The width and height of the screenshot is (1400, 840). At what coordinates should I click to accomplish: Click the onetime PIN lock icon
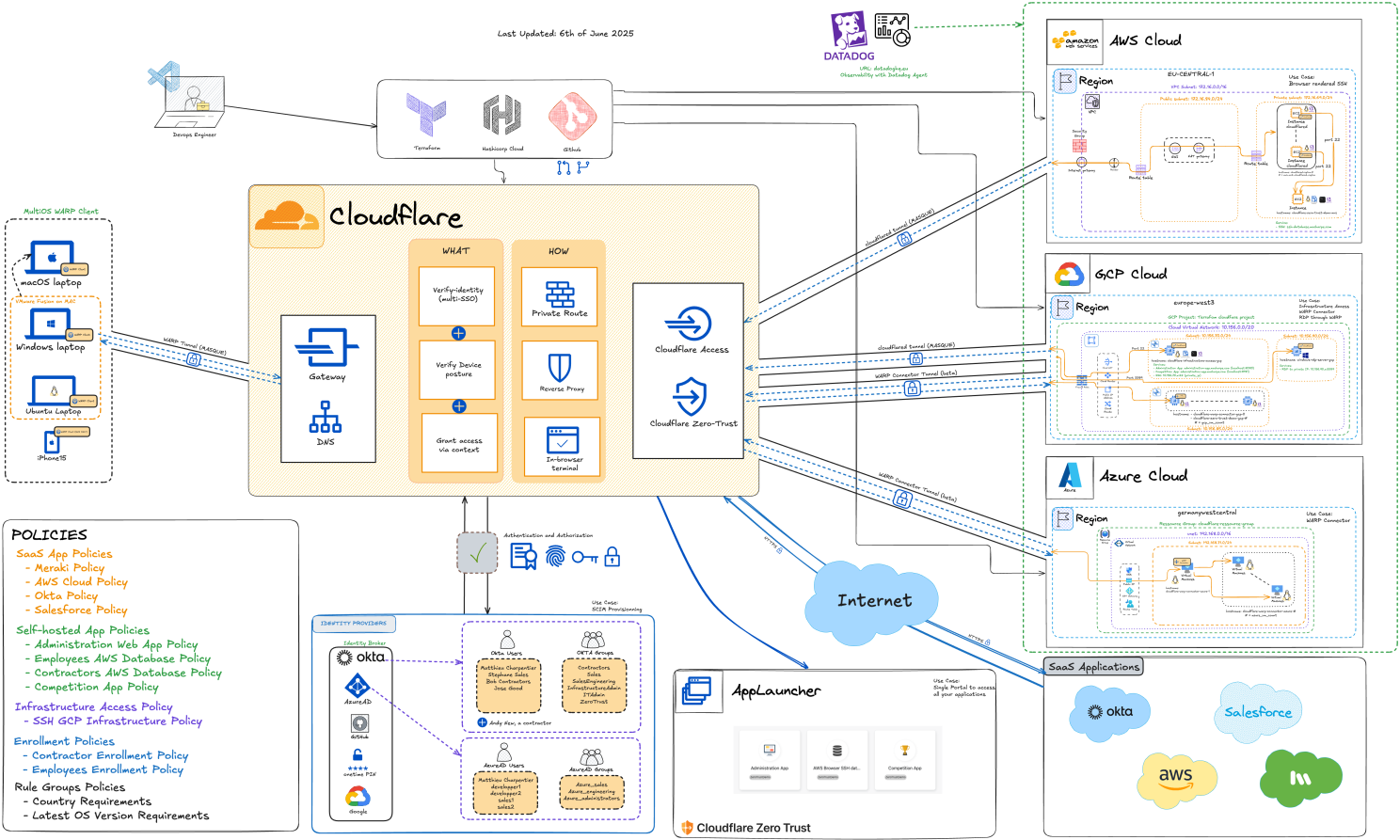coord(358,755)
